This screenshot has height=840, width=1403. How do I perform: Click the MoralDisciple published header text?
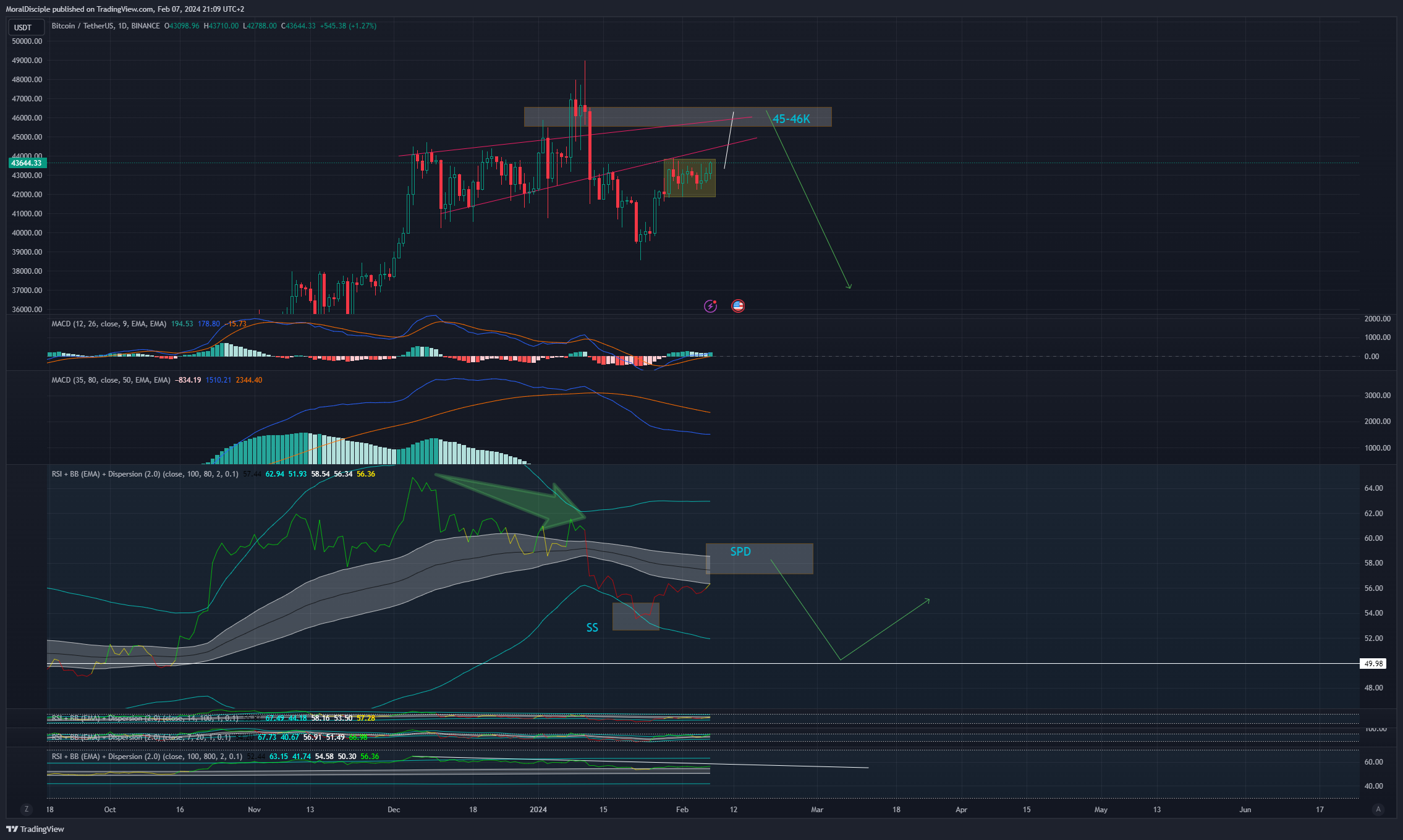click(x=125, y=9)
